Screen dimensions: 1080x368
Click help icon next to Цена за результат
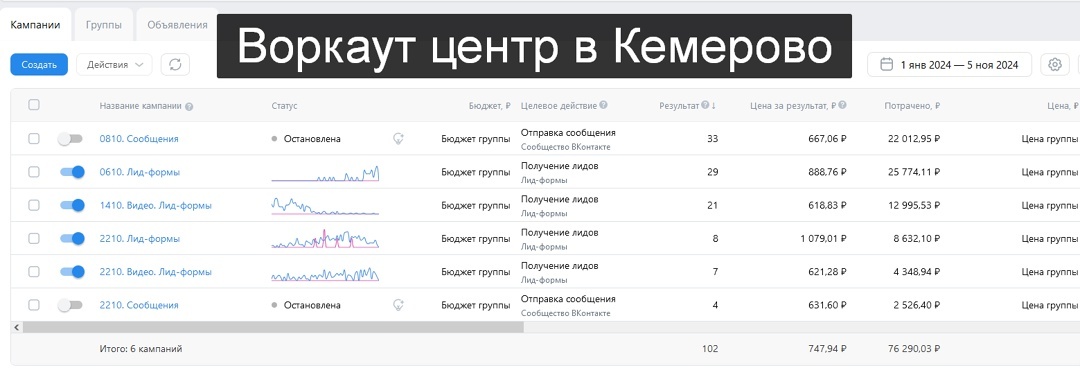click(x=842, y=105)
